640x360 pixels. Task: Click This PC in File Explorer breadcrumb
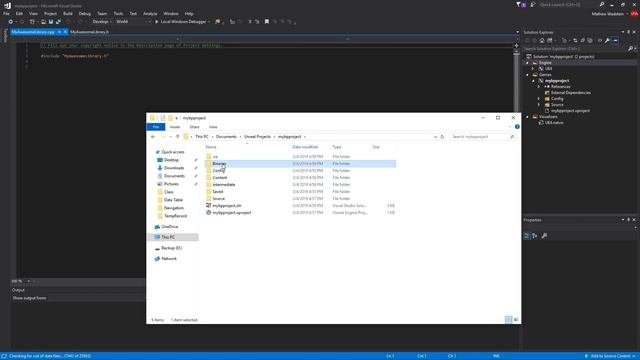click(202, 137)
